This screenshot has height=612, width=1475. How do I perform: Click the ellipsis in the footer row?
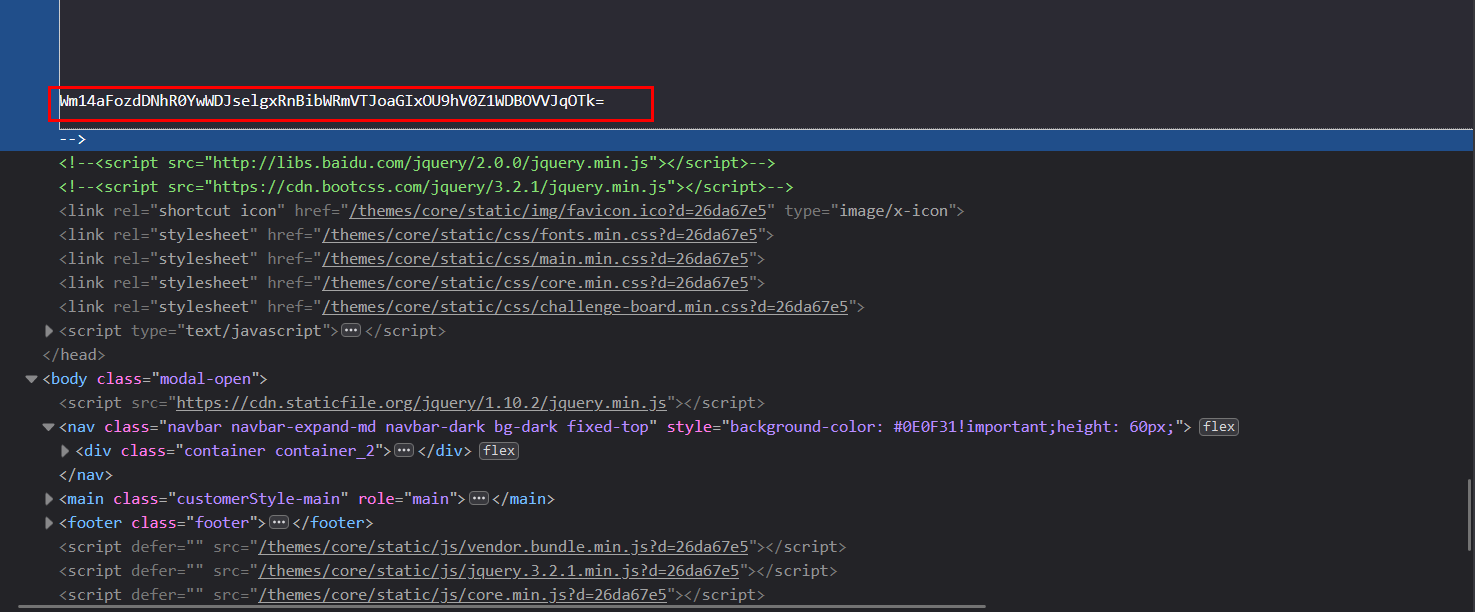[279, 523]
